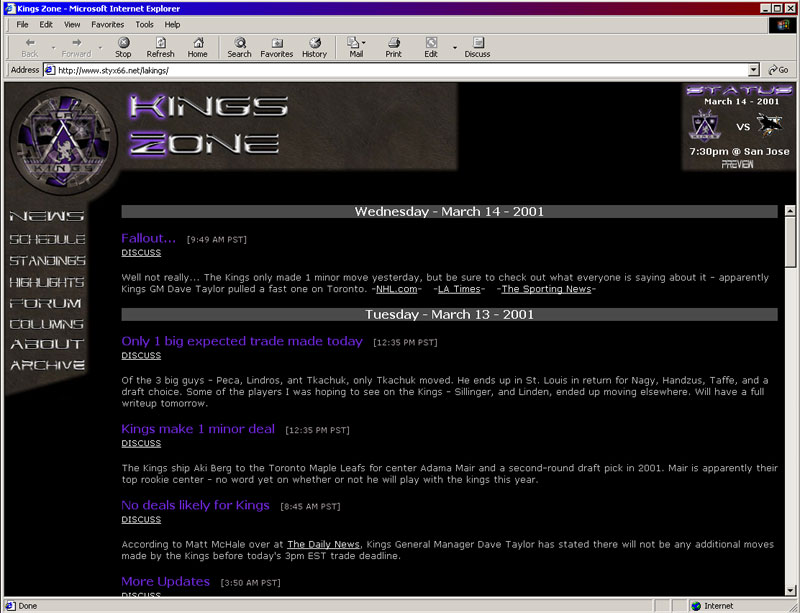Click the 'Done' status bar text
The height and width of the screenshot is (613, 800).
28,606
